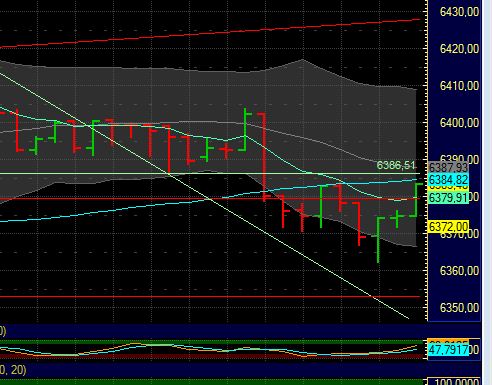Viewport: 492px width, 385px height.
Task: Select the cyan 6384,82 price tag
Action: pyautogui.click(x=448, y=180)
